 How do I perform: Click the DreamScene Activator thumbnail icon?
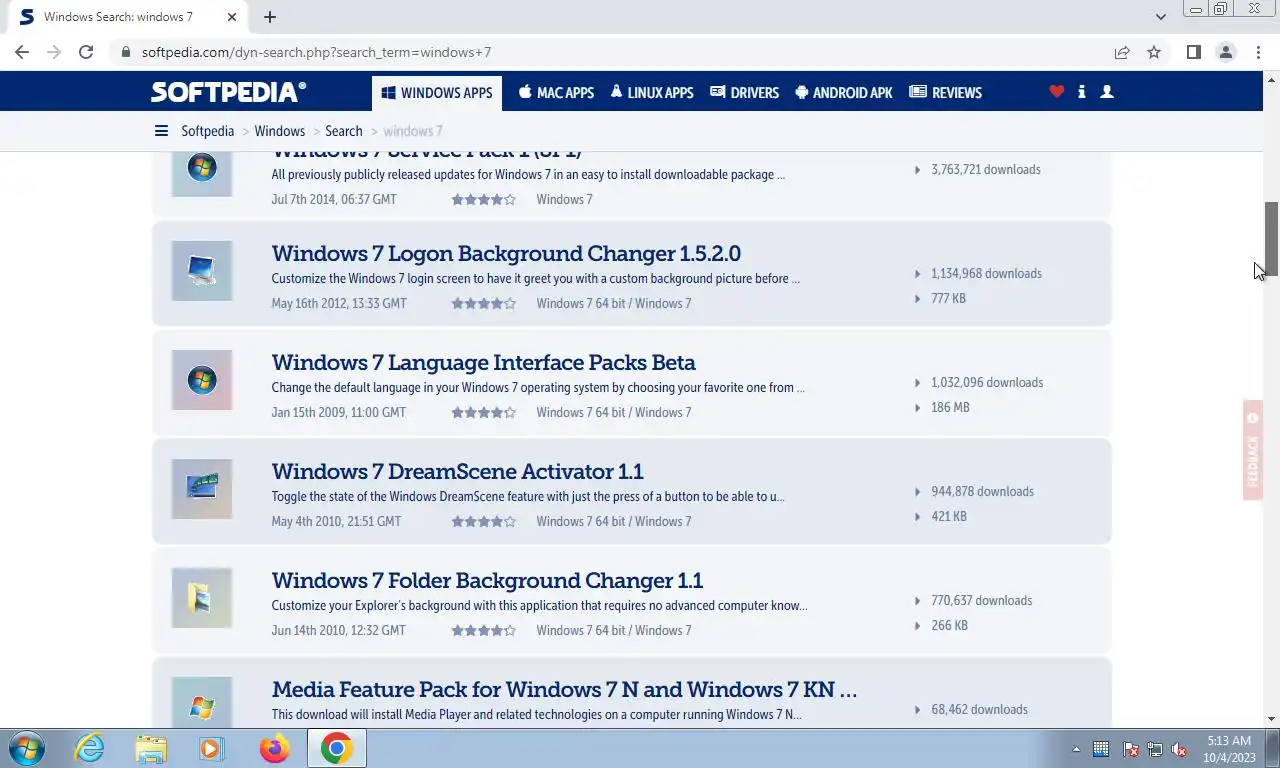(202, 489)
